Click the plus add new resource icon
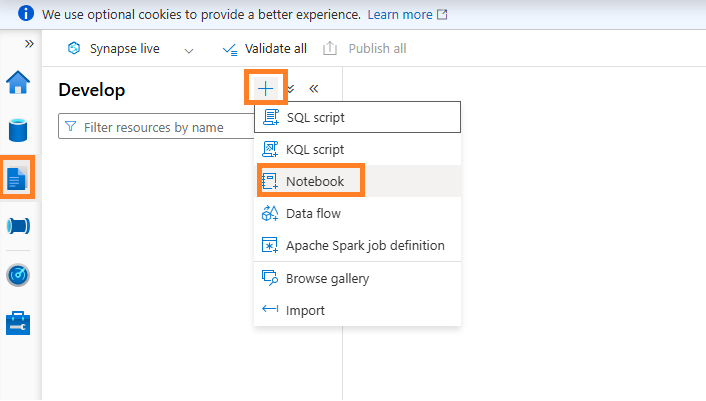Image resolution: width=706 pixels, height=401 pixels. pos(266,88)
